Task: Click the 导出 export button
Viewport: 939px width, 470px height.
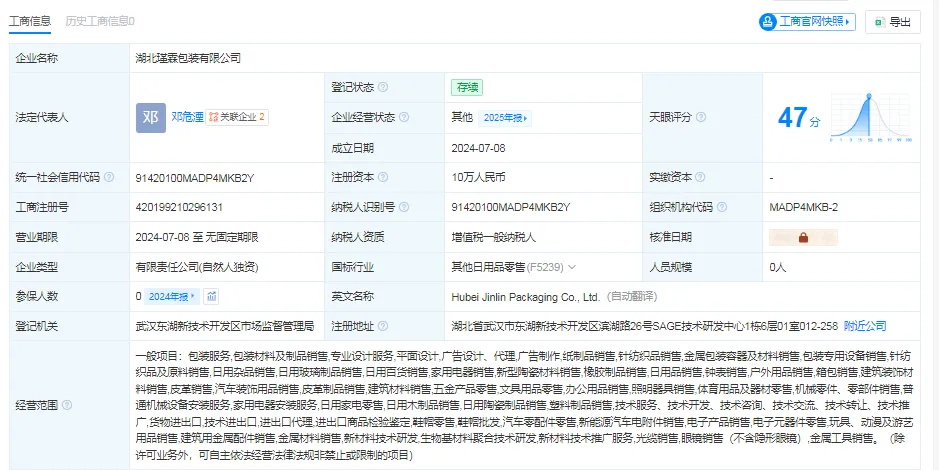Action: 893,22
